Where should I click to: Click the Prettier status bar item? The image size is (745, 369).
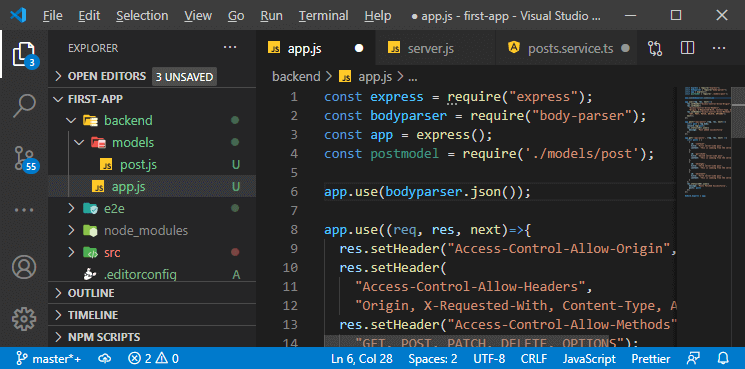coord(651,359)
